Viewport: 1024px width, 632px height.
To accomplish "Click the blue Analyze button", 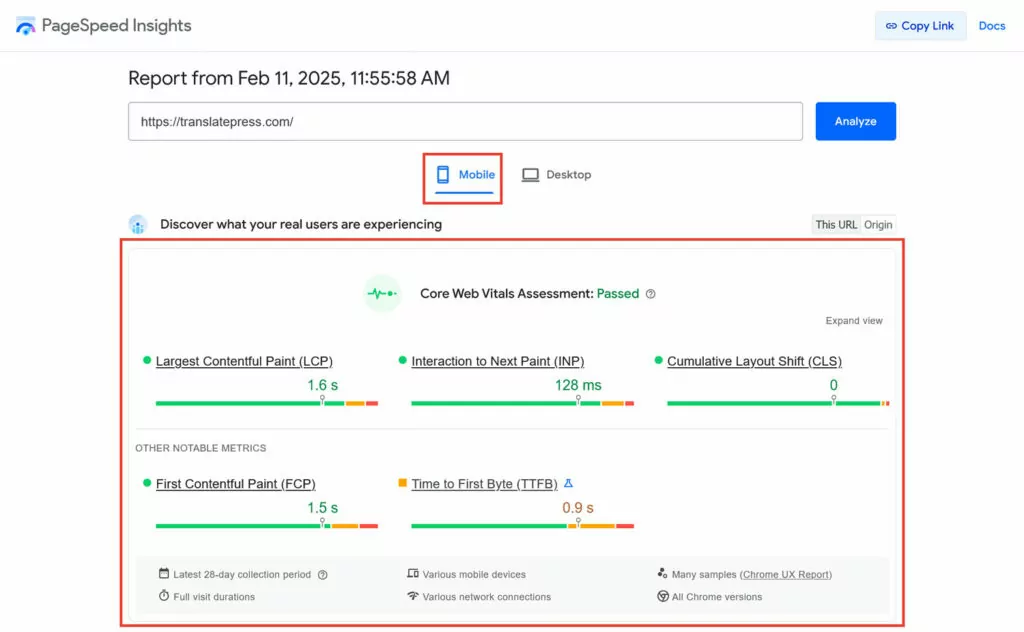I will [x=856, y=121].
